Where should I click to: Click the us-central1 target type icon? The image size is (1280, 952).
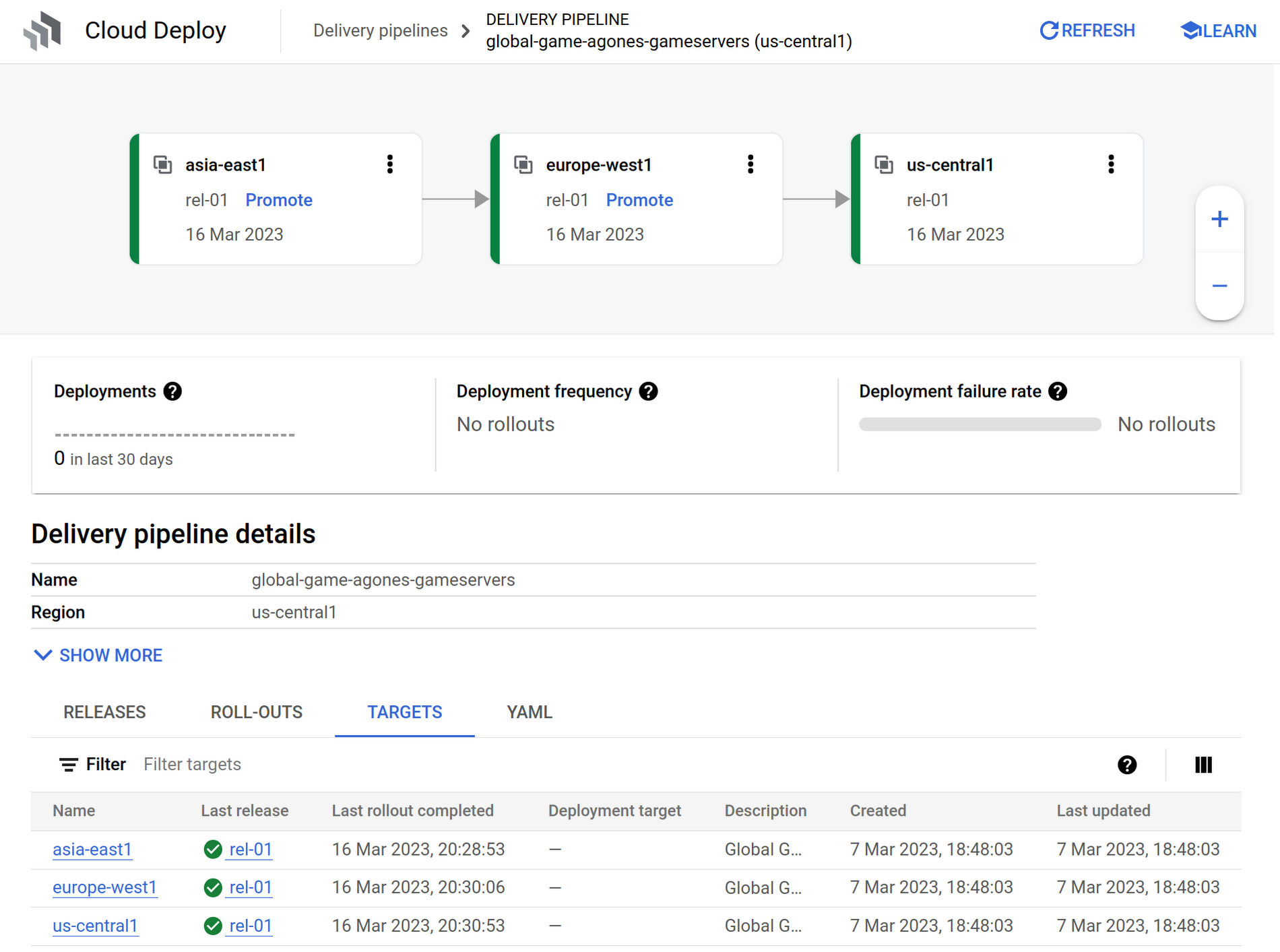click(x=884, y=164)
